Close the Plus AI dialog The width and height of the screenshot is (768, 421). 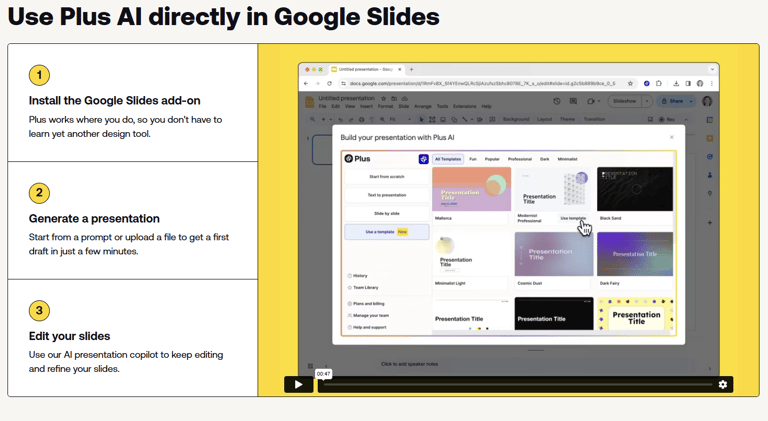[x=672, y=137]
